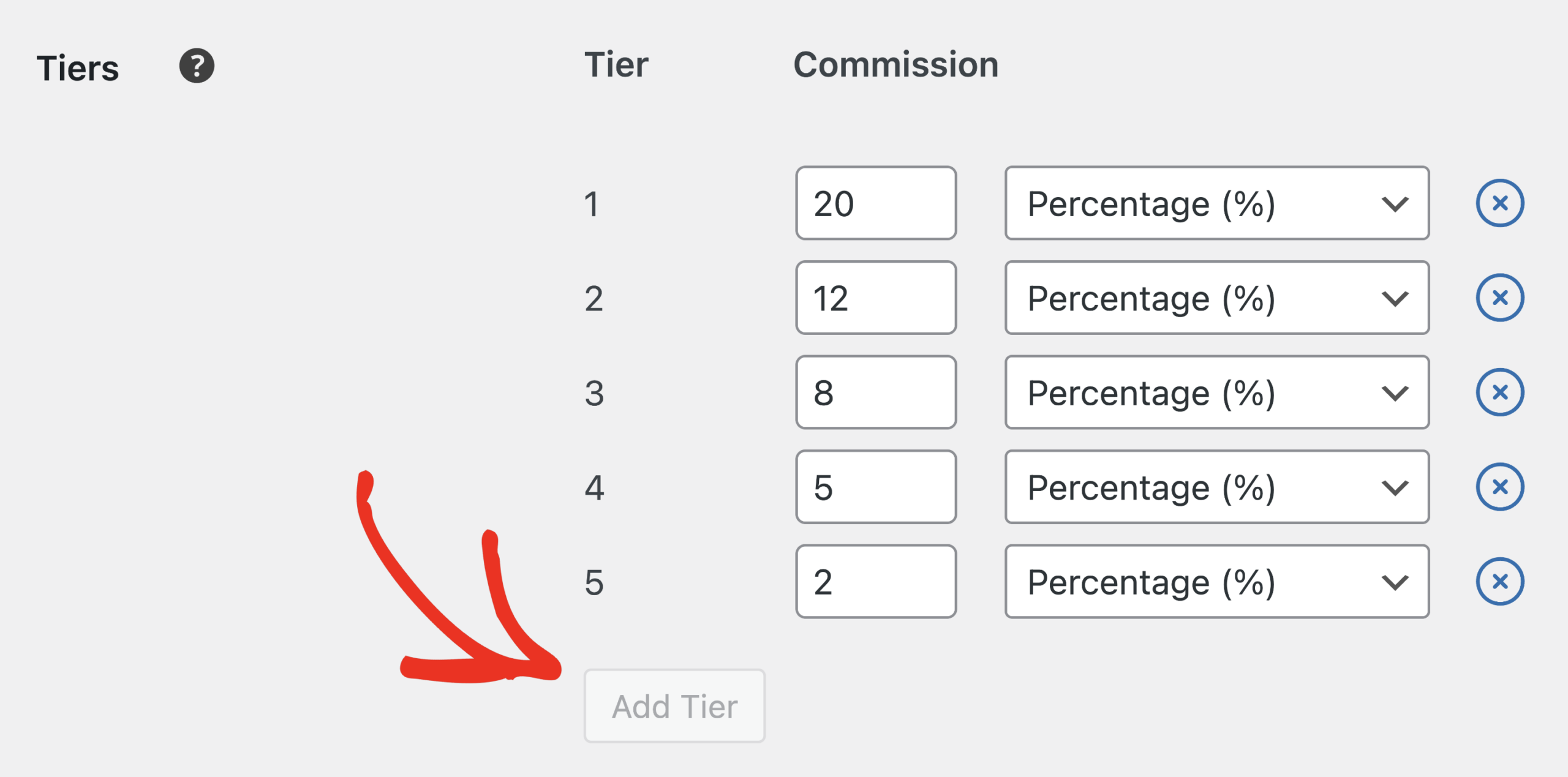Click the chevron on tier 1 commission dropdown
The image size is (1568, 777).
pos(1395,205)
